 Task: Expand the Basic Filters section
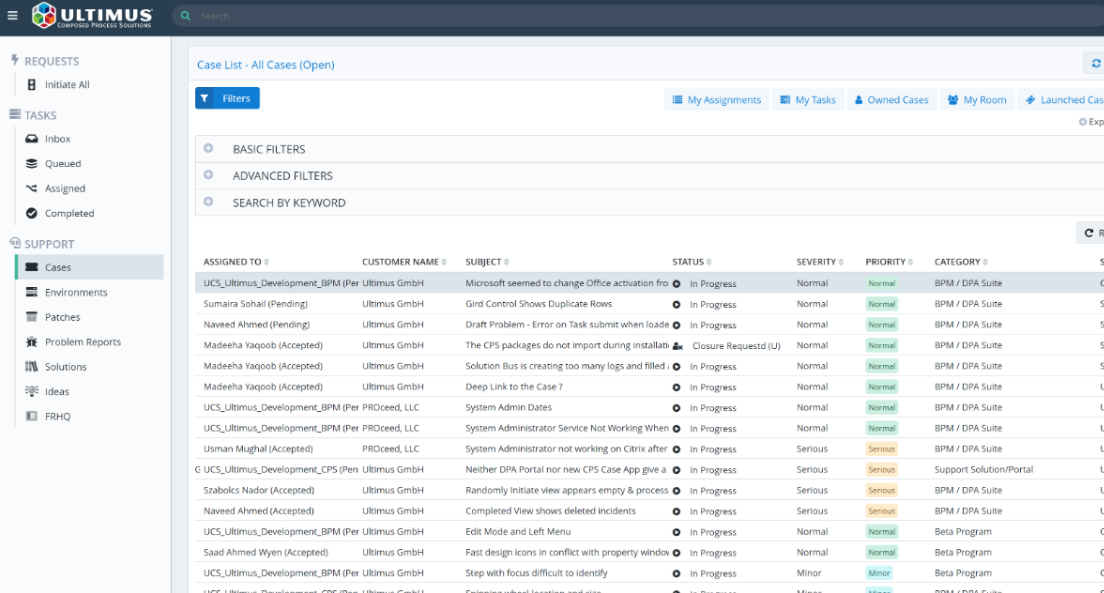point(208,149)
